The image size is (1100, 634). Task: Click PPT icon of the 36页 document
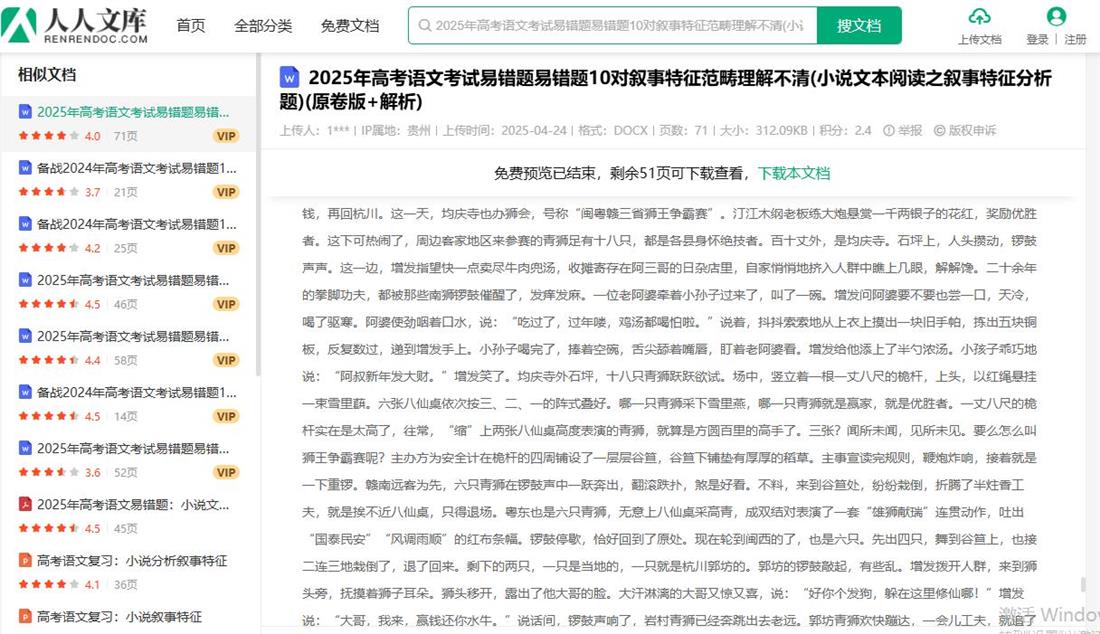pos(25,560)
